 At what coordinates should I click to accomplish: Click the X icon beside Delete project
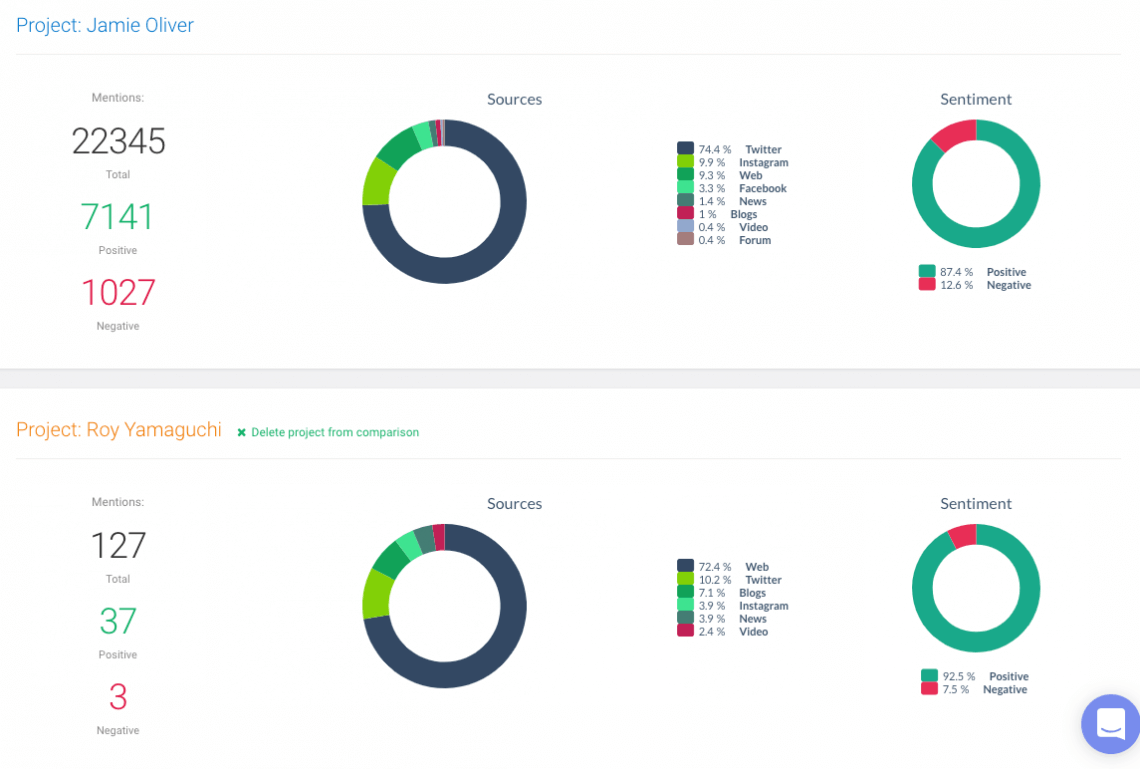point(241,432)
